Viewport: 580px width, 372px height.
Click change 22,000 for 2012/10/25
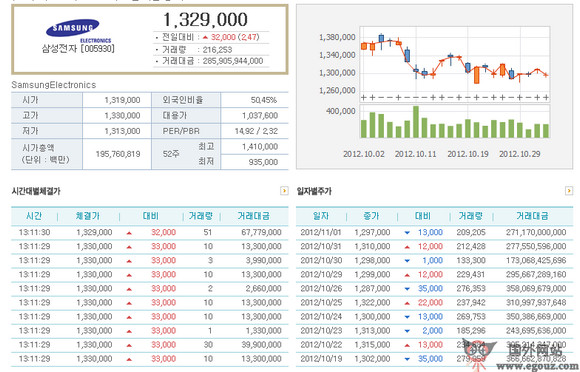point(430,302)
